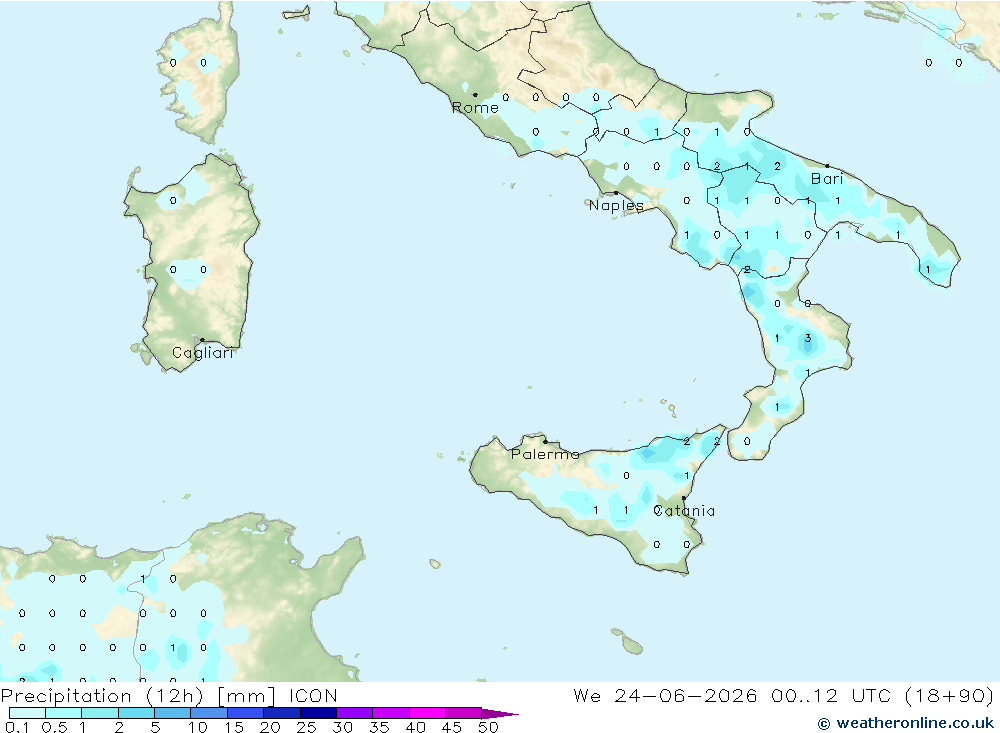This screenshot has width=1000, height=733.
Task: Click the We 24-06-2026 date text
Action: [x=665, y=695]
